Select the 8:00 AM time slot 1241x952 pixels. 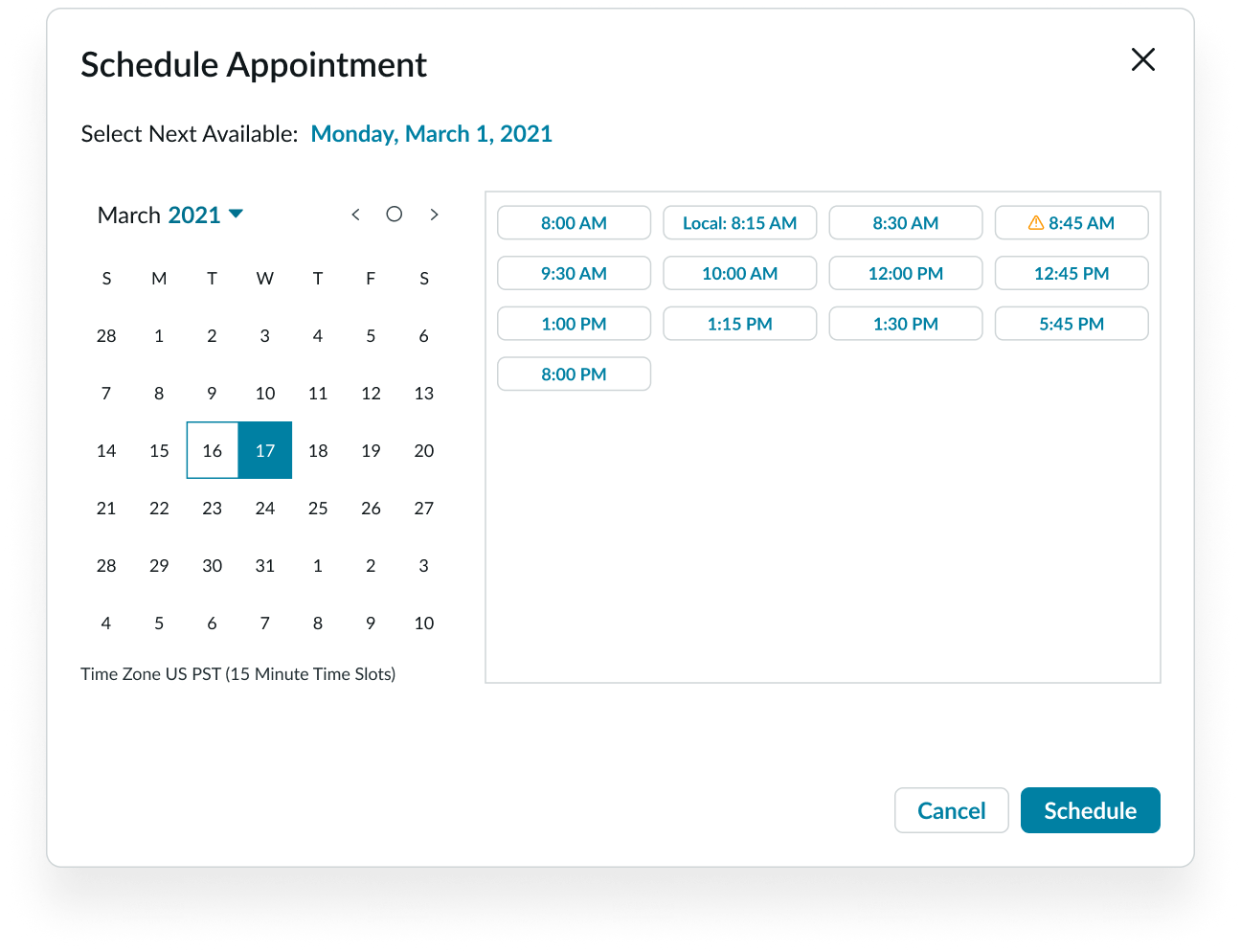click(574, 222)
